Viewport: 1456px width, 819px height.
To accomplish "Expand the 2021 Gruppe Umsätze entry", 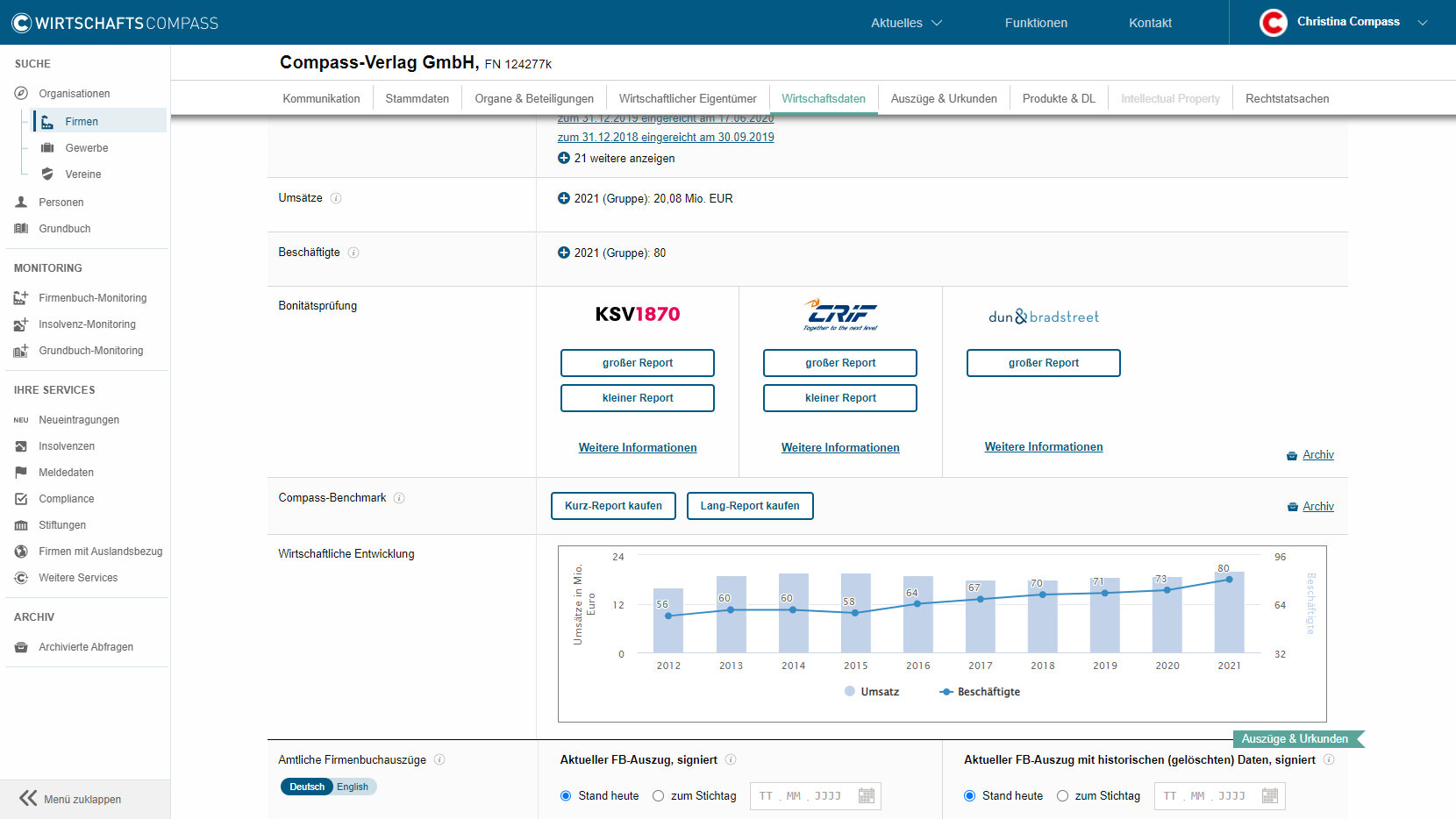I will coord(563,199).
